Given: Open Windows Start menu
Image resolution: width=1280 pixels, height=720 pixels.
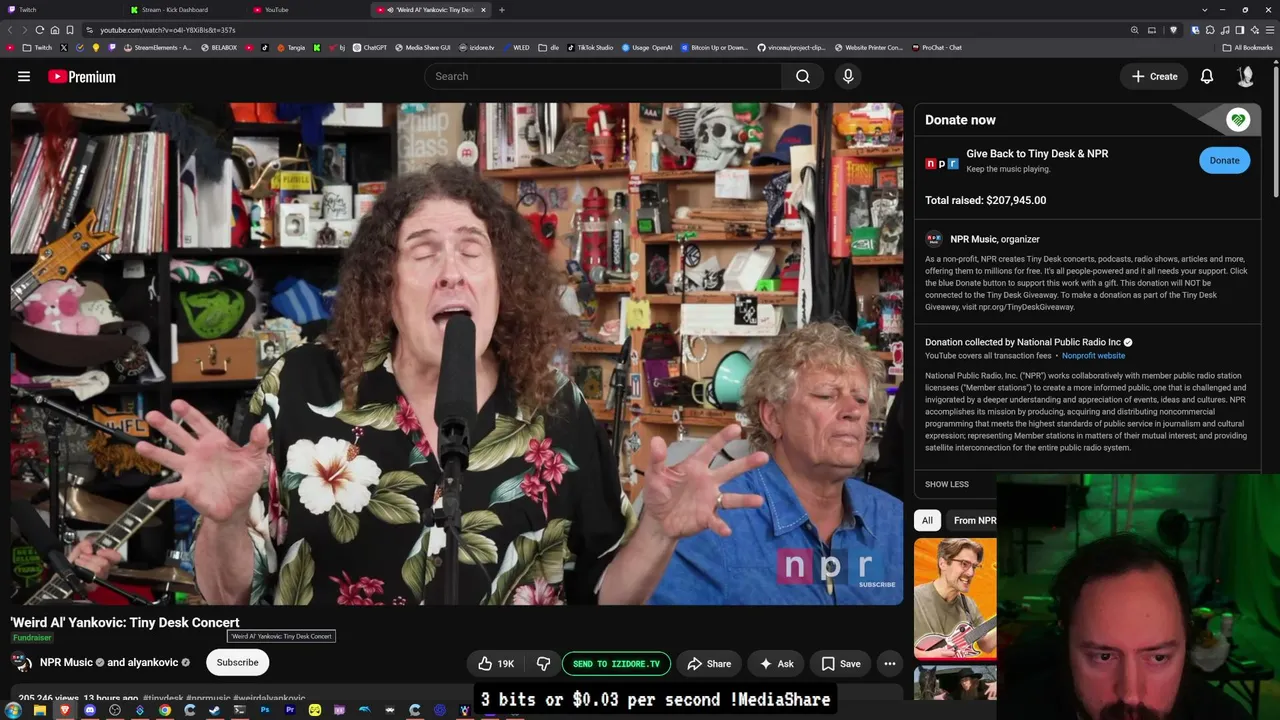Looking at the screenshot, I should [x=14, y=710].
